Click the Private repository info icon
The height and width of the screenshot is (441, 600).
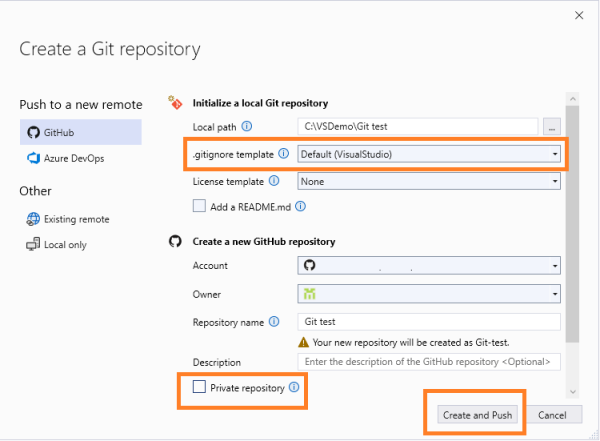click(294, 387)
